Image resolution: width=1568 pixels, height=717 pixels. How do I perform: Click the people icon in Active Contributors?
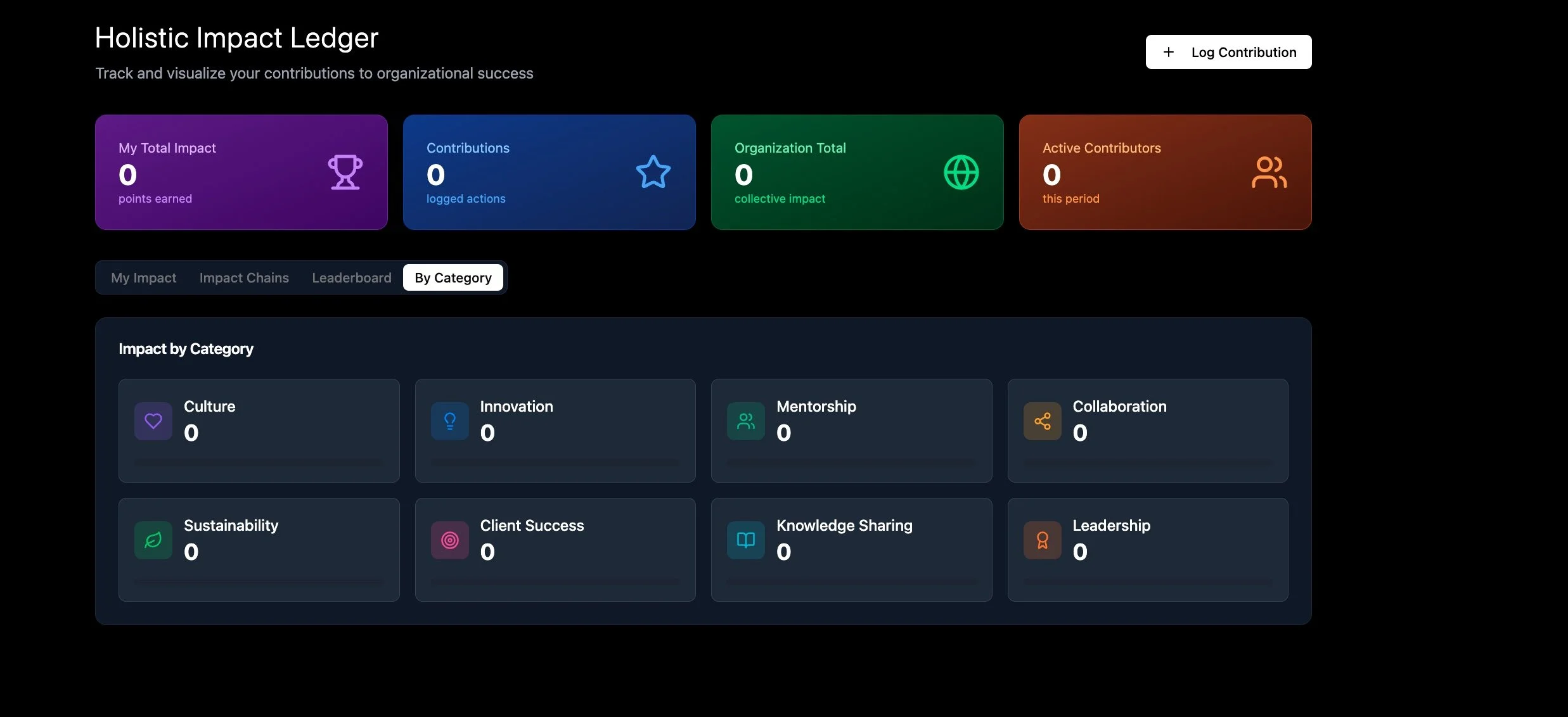[1269, 172]
